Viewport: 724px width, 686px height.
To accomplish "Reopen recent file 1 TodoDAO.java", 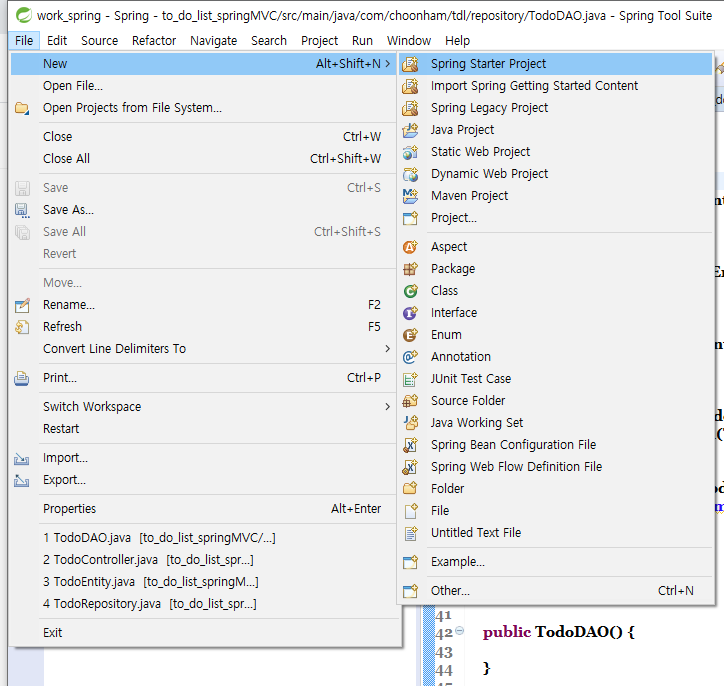I will pos(203,538).
